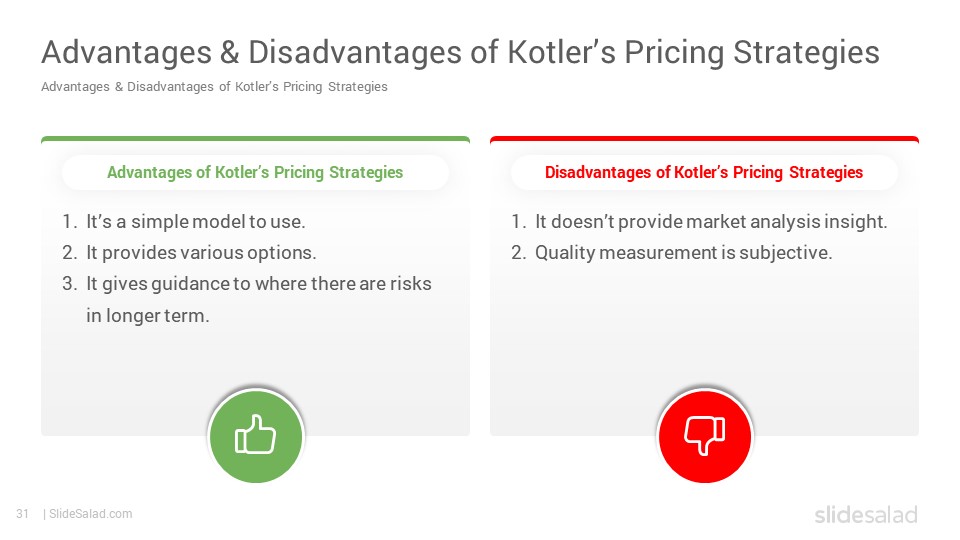
Task: Click the SlideSalad.com footer link
Action: click(x=91, y=514)
